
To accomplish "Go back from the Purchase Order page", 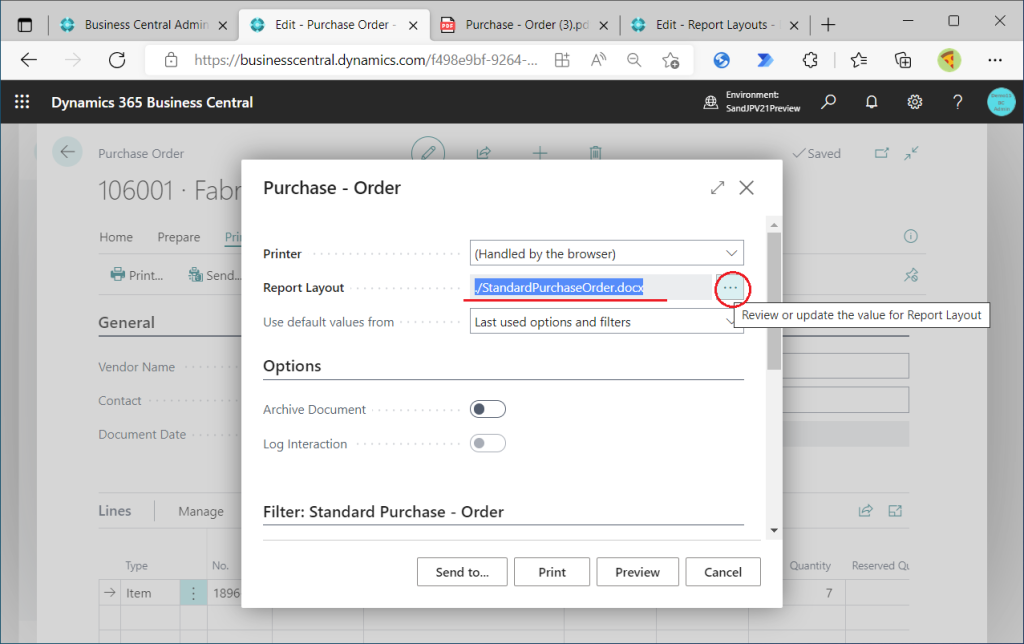I will pyautogui.click(x=67, y=152).
